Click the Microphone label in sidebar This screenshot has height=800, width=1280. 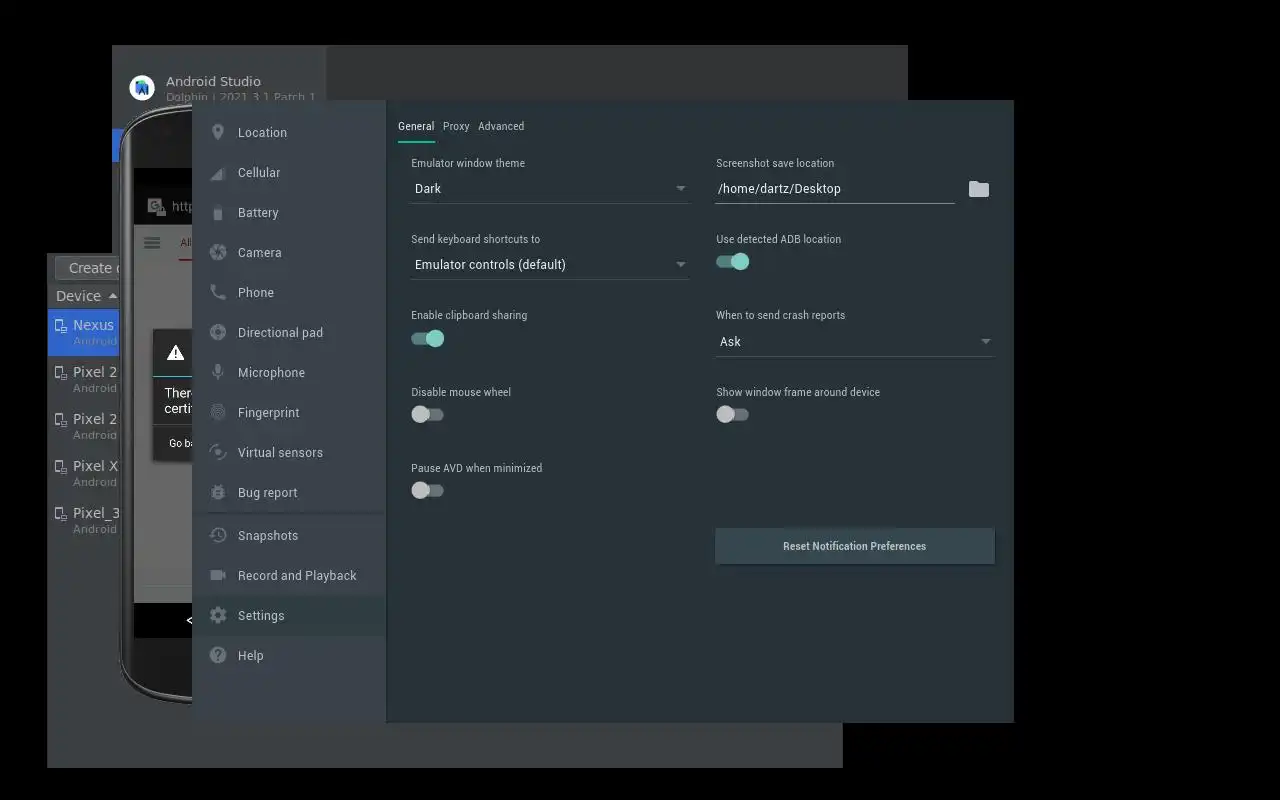coord(271,373)
